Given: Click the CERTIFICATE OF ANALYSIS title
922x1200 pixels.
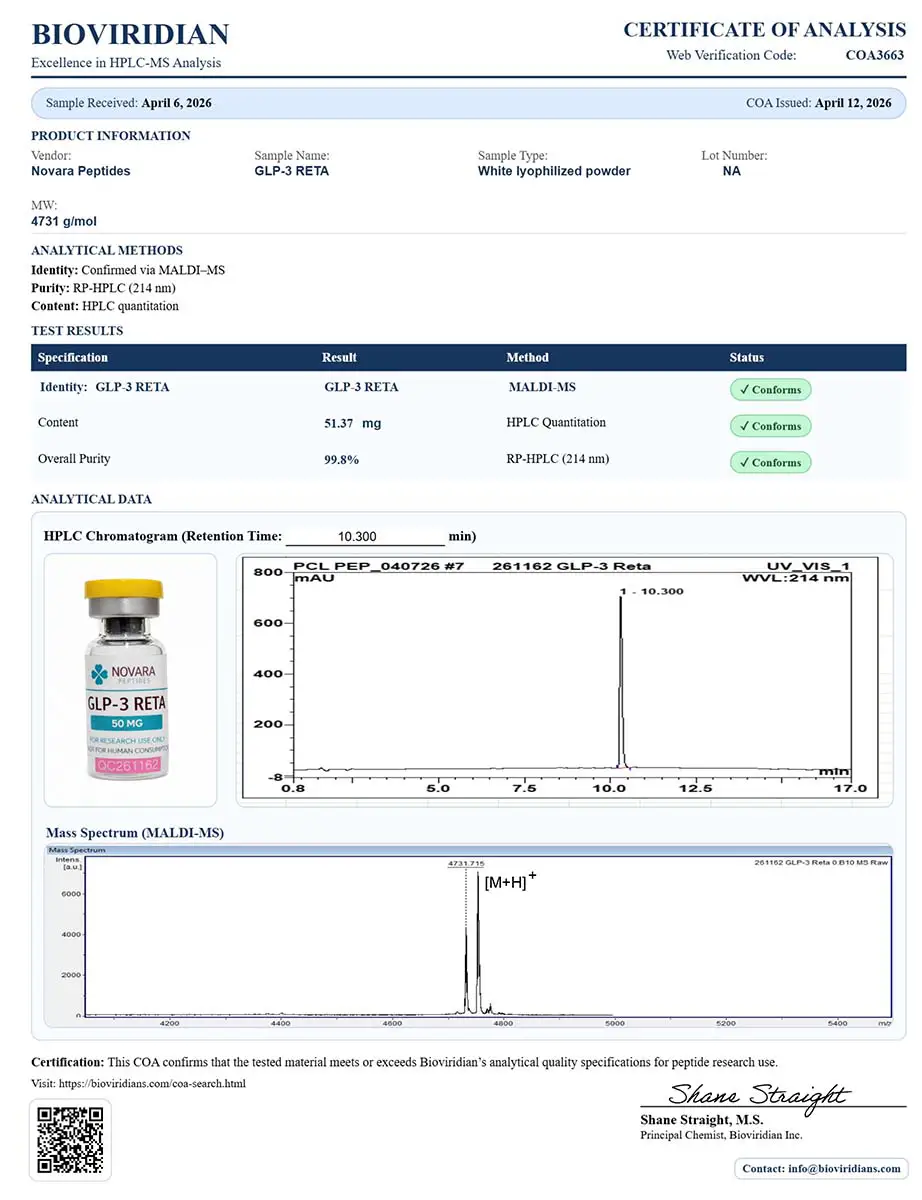Looking at the screenshot, I should point(765,30).
